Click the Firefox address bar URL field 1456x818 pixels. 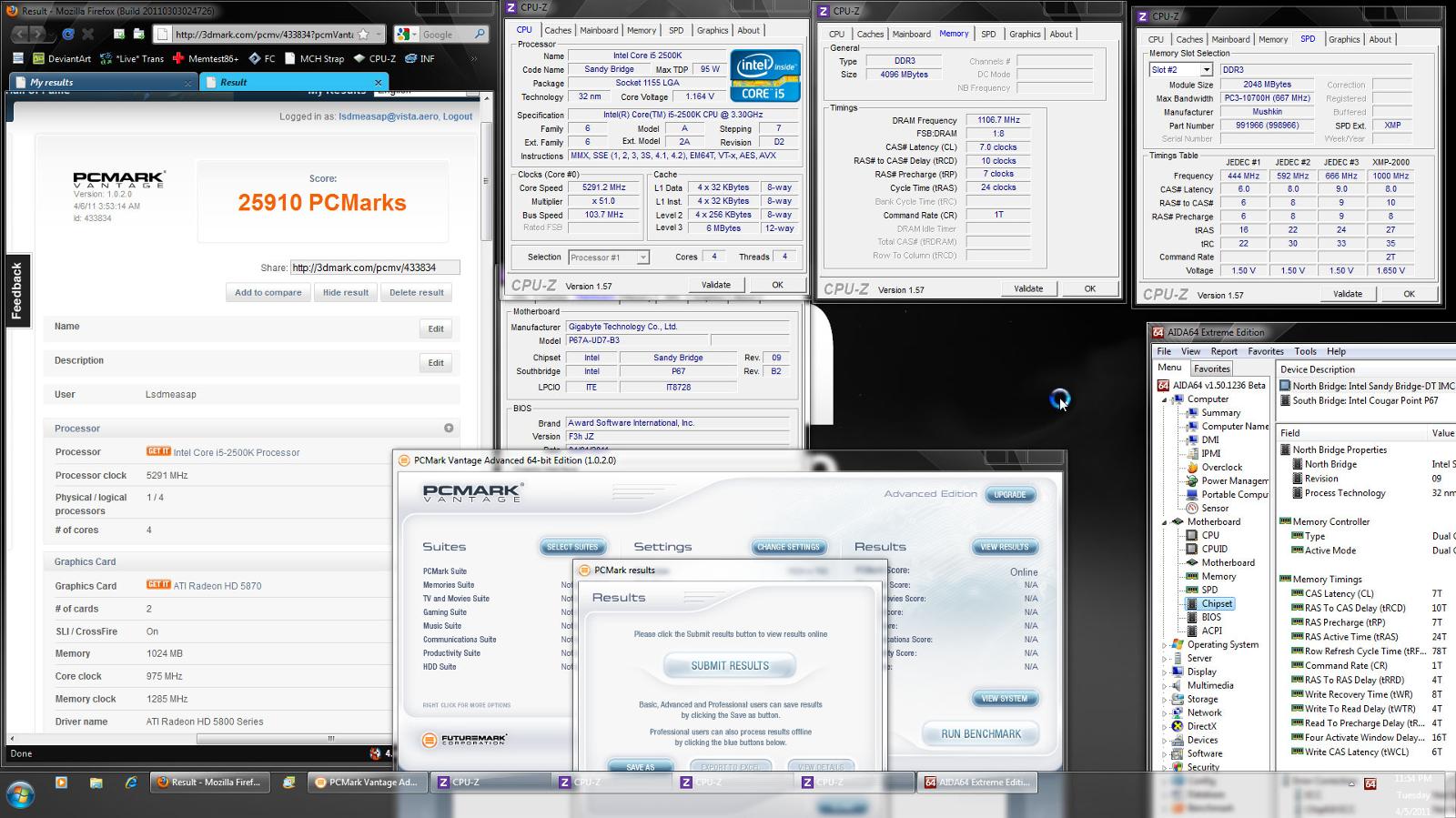pyautogui.click(x=264, y=35)
